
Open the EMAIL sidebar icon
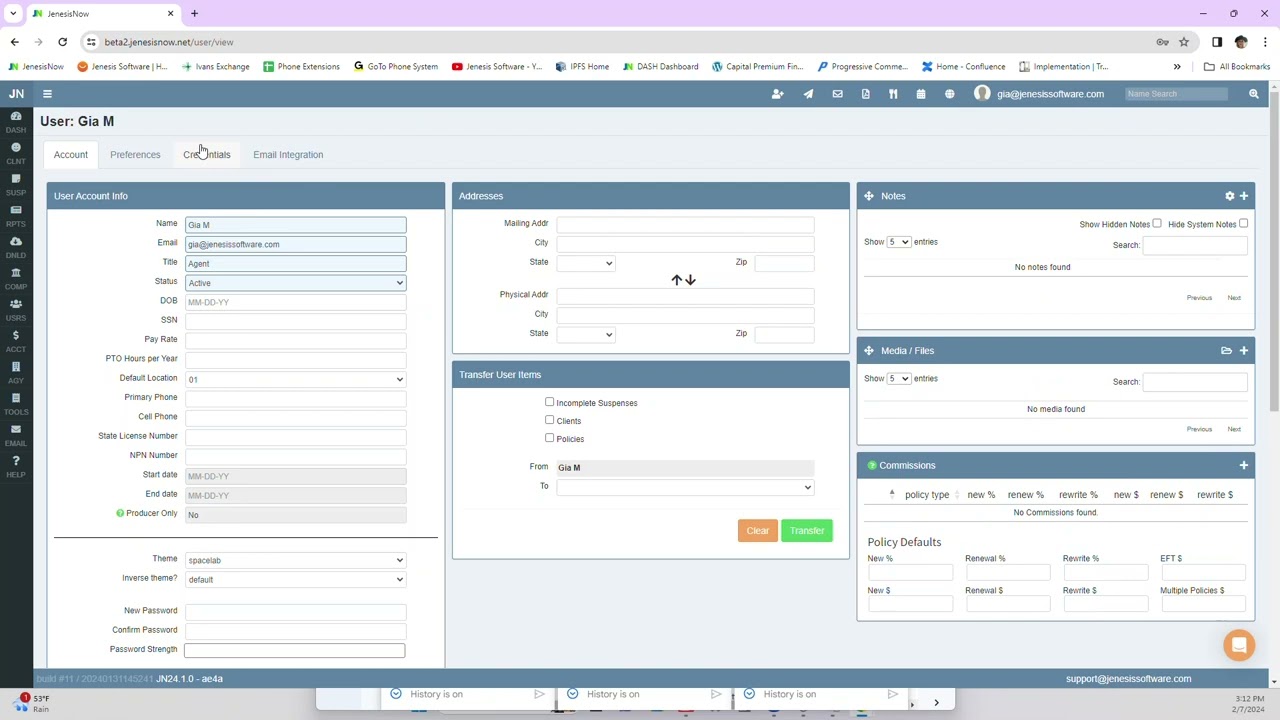pos(16,435)
